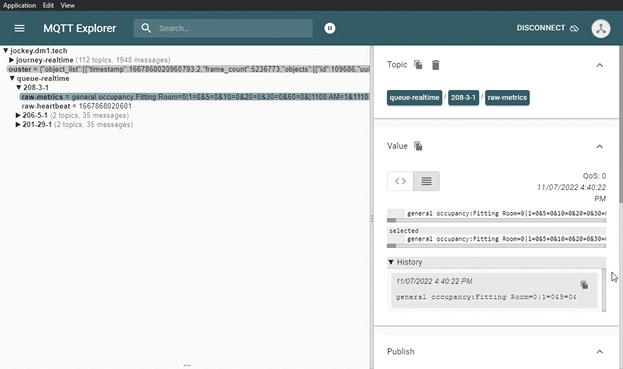The width and height of the screenshot is (623, 369).
Task: Collapse the Value section chevron
Action: tap(600, 147)
